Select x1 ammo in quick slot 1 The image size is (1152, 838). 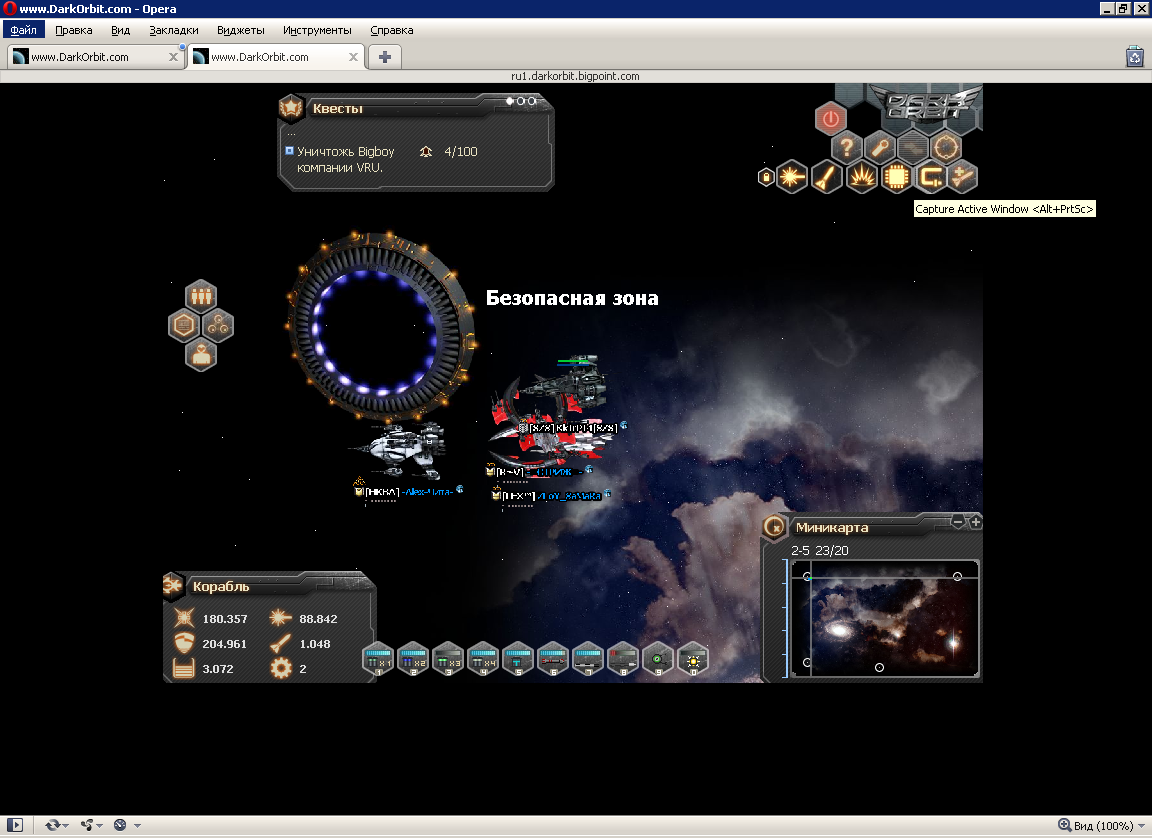[378, 659]
